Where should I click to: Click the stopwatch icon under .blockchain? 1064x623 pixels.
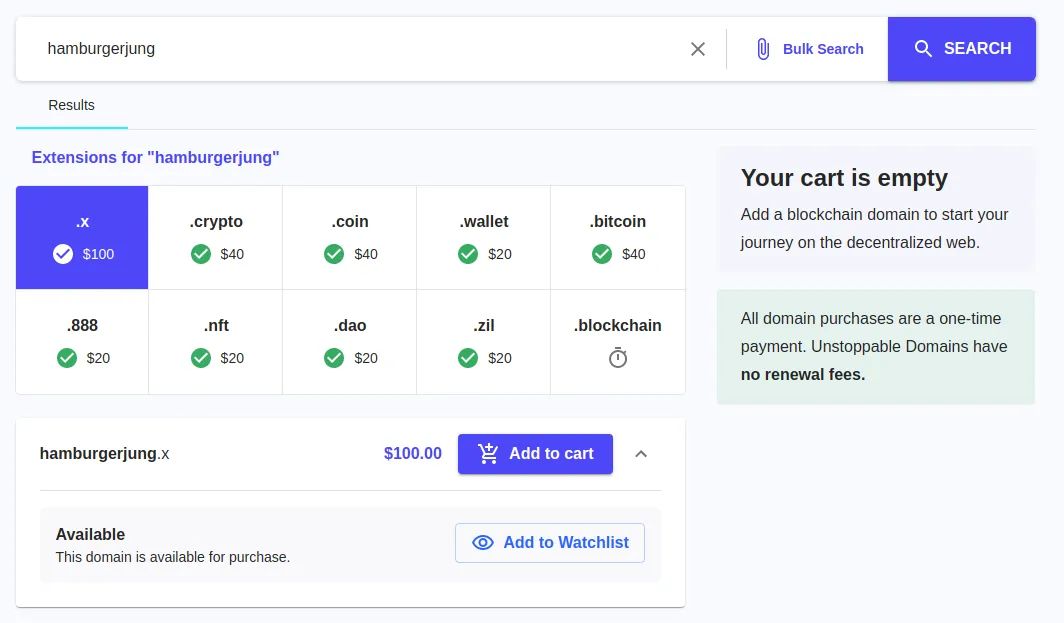[618, 358]
